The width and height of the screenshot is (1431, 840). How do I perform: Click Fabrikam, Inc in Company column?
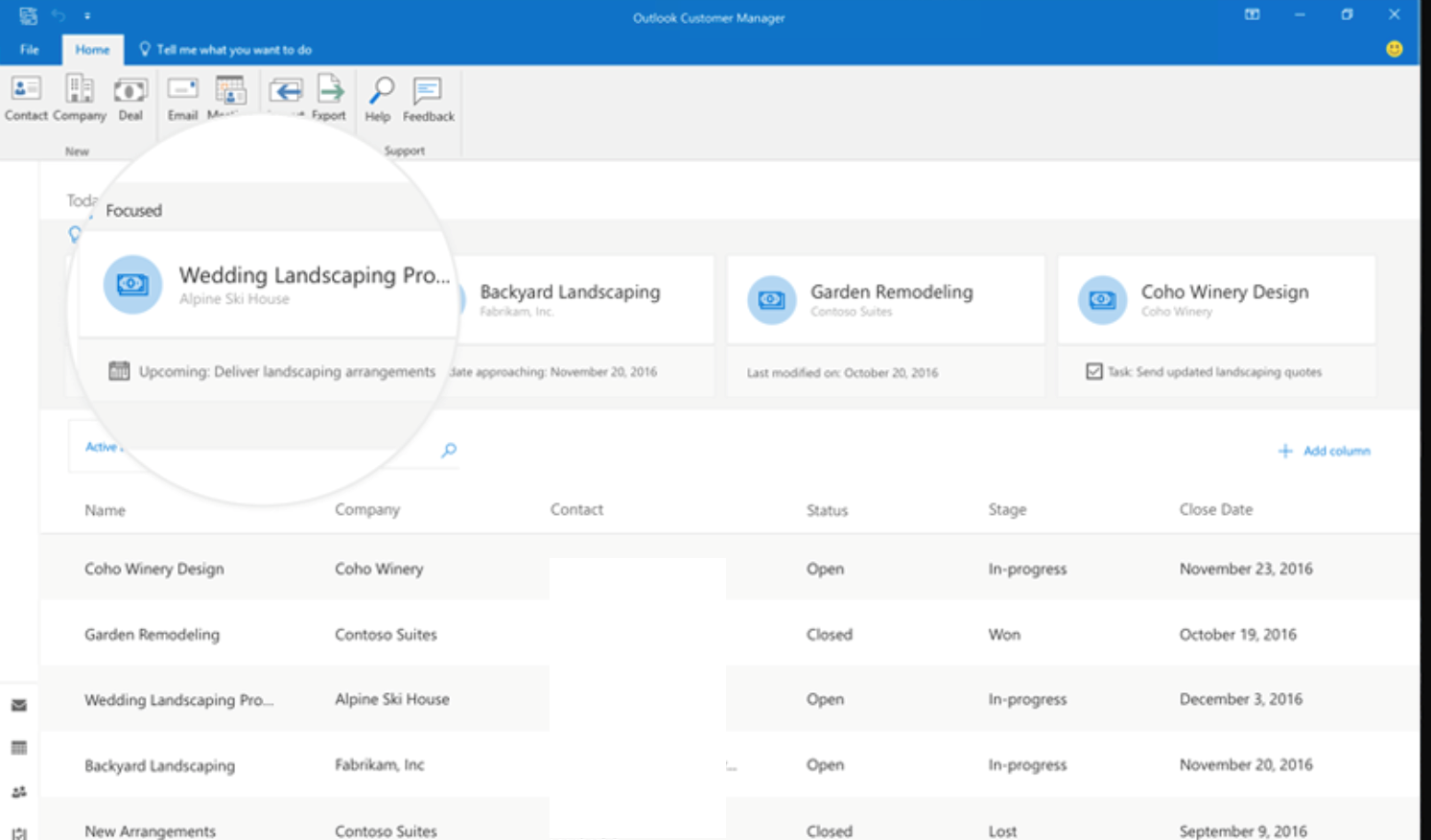click(x=379, y=764)
